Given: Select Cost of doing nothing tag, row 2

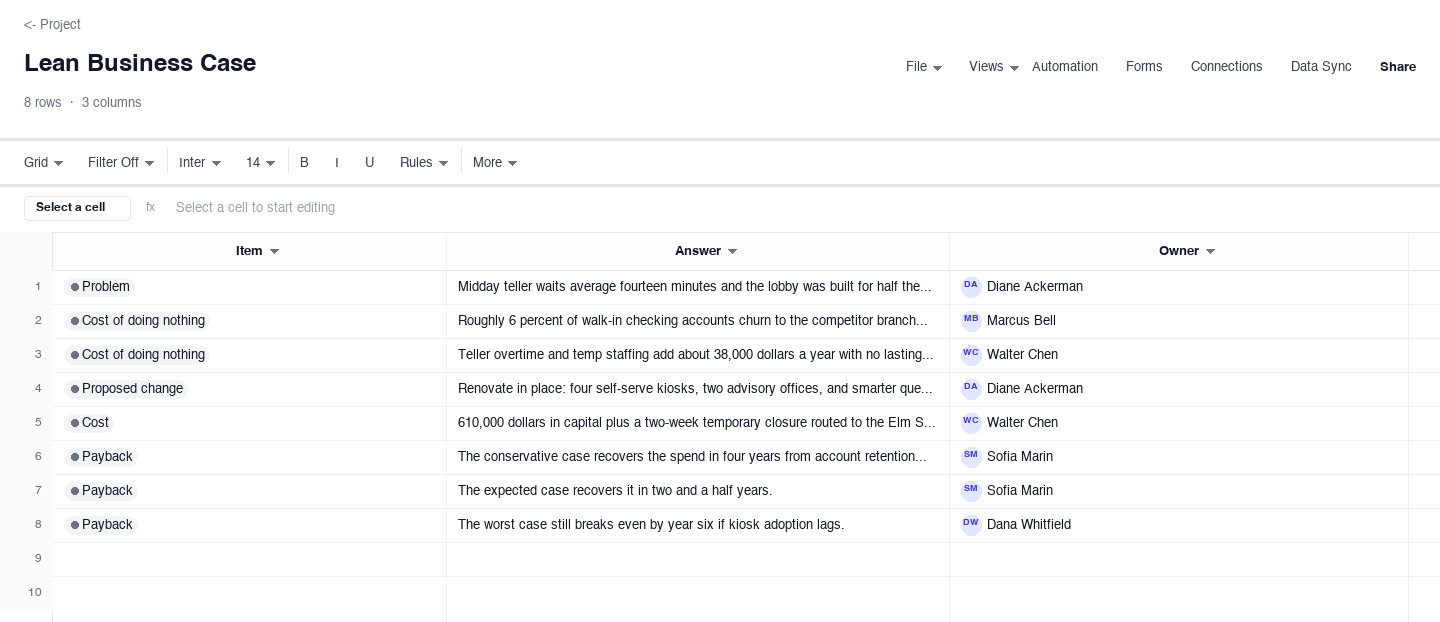Looking at the screenshot, I should 137,321.
